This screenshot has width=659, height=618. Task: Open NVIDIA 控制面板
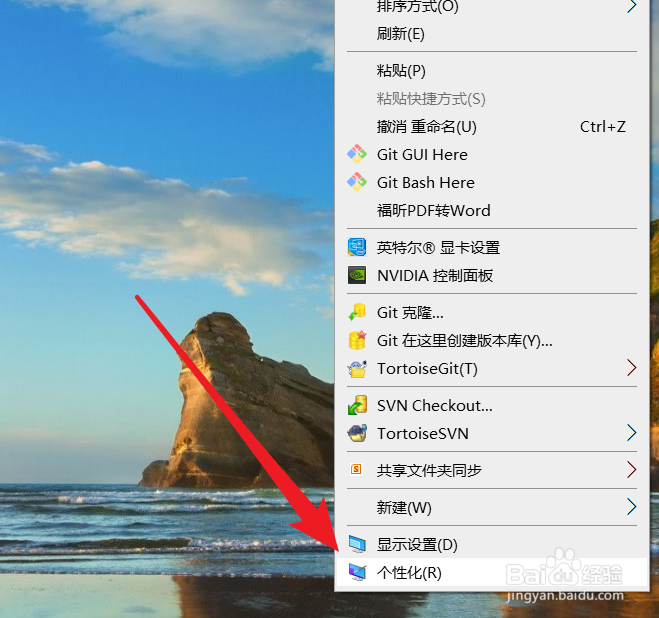coord(492,275)
